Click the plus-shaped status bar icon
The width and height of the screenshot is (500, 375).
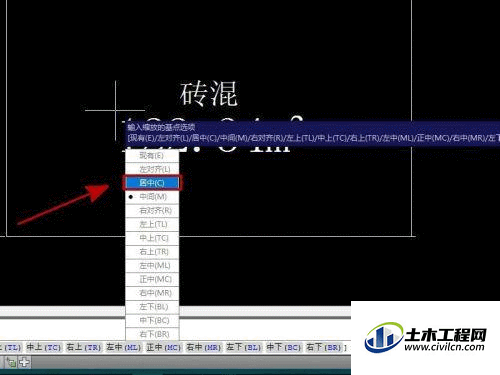coord(24,362)
